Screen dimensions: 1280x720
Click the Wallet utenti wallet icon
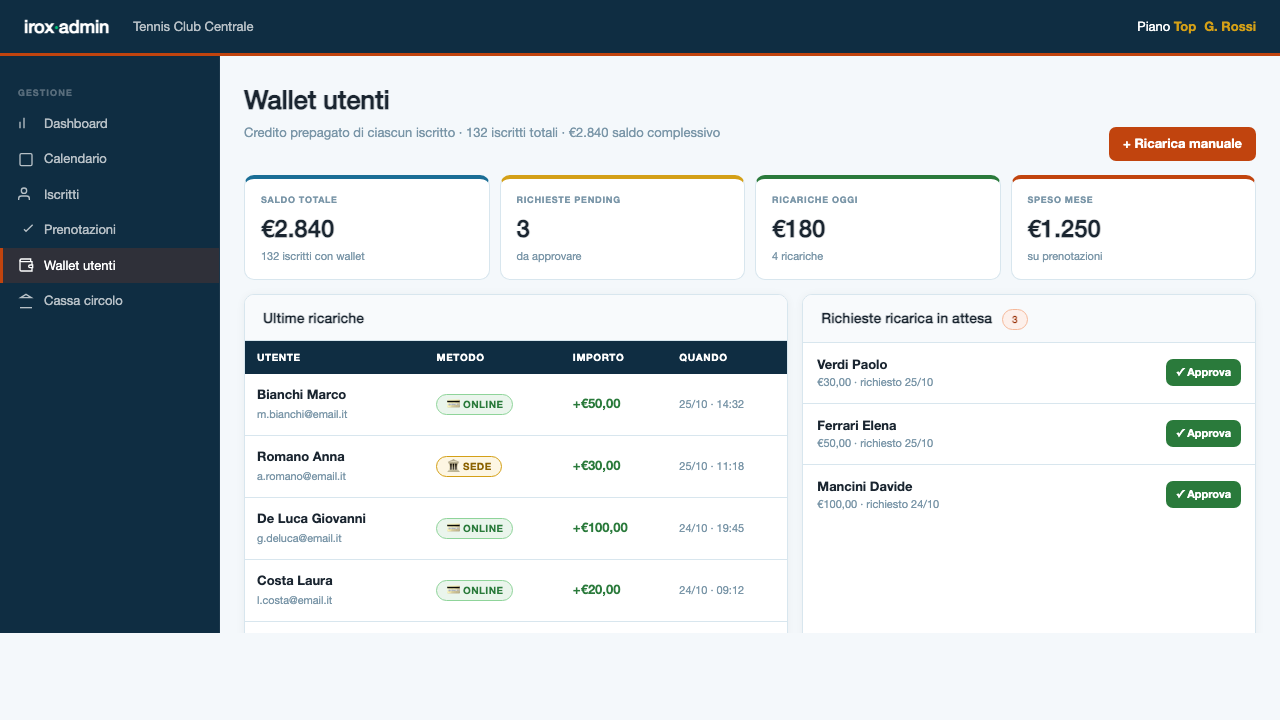(x=27, y=265)
